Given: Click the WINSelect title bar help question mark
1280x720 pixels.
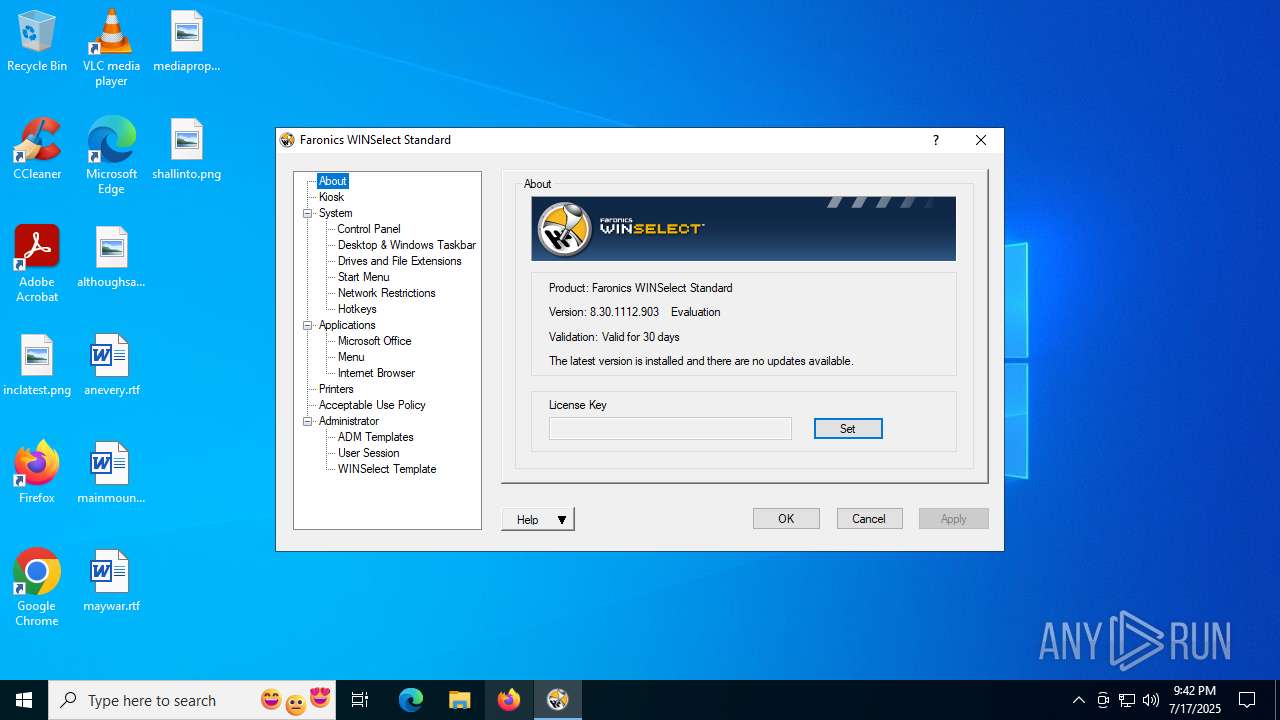Looking at the screenshot, I should point(936,140).
